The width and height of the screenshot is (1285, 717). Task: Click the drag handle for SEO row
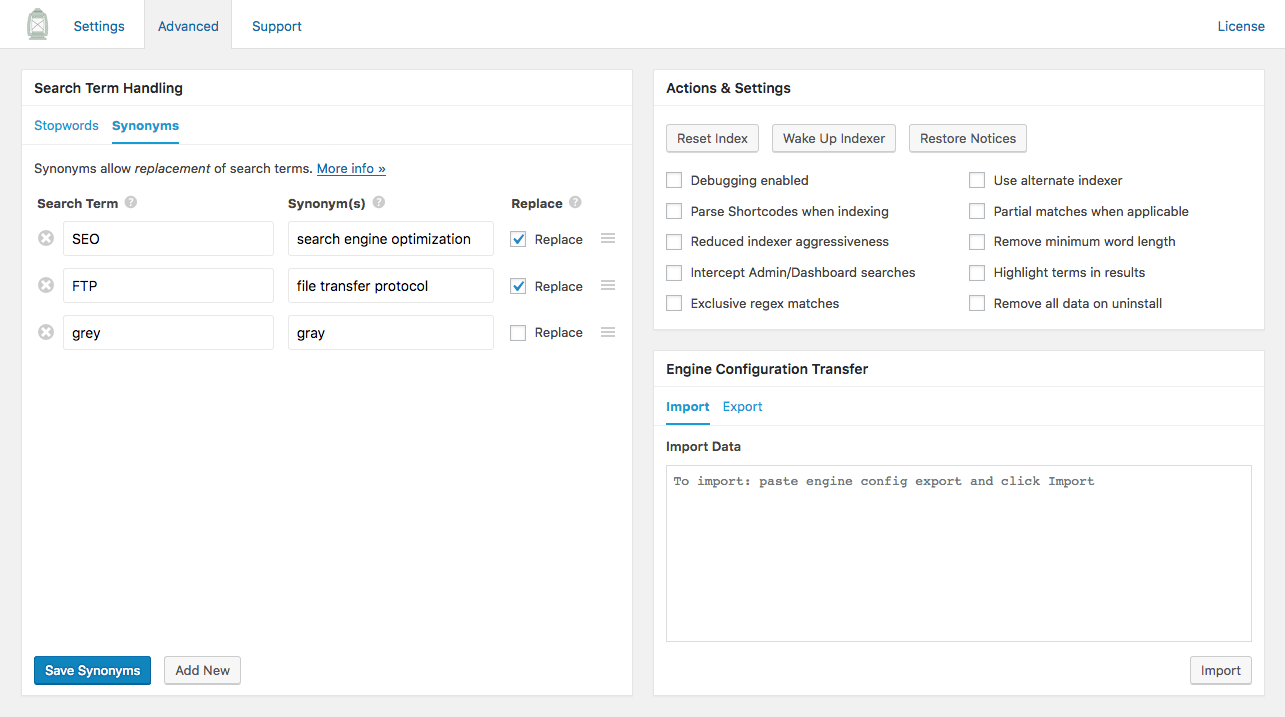(608, 239)
